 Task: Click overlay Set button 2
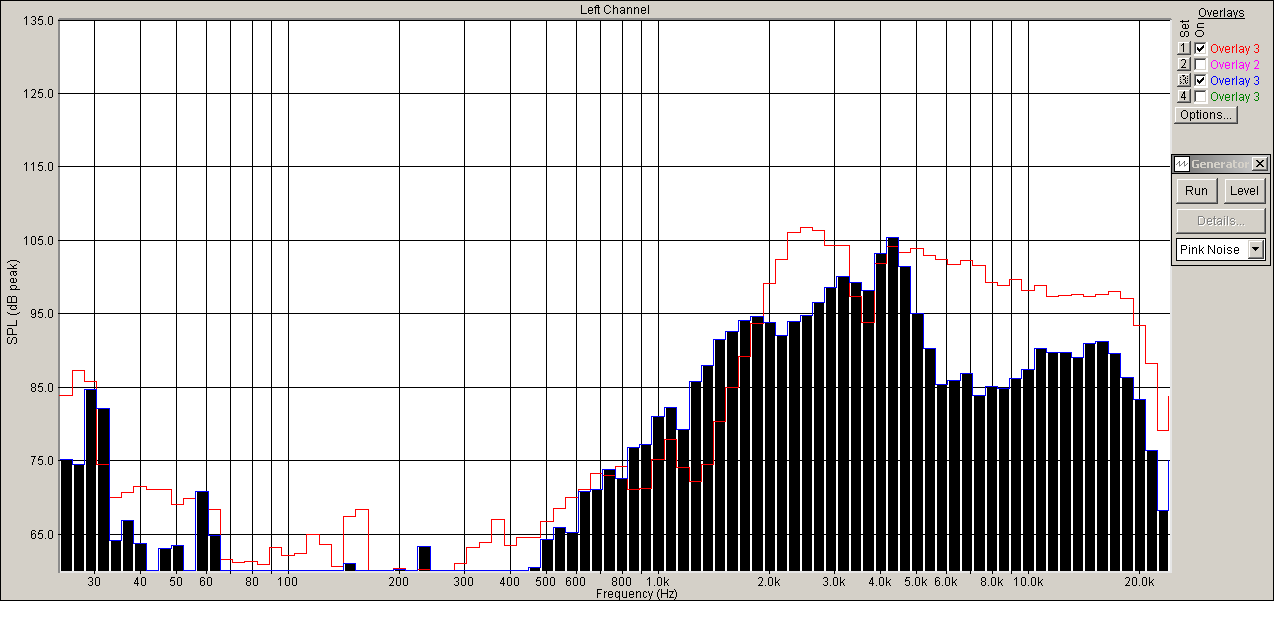[x=1184, y=64]
